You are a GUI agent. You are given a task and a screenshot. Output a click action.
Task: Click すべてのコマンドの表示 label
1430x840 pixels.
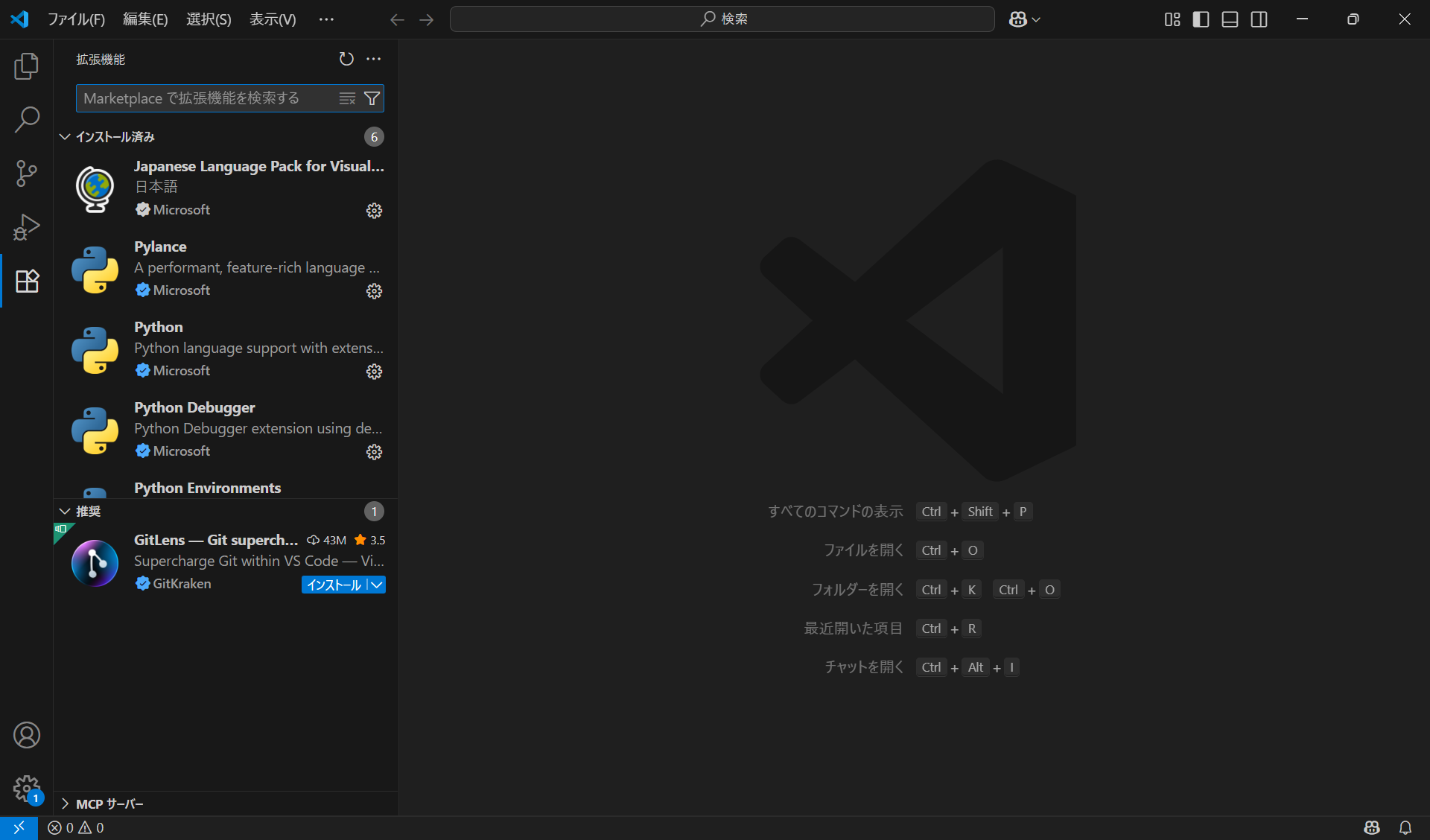click(835, 512)
